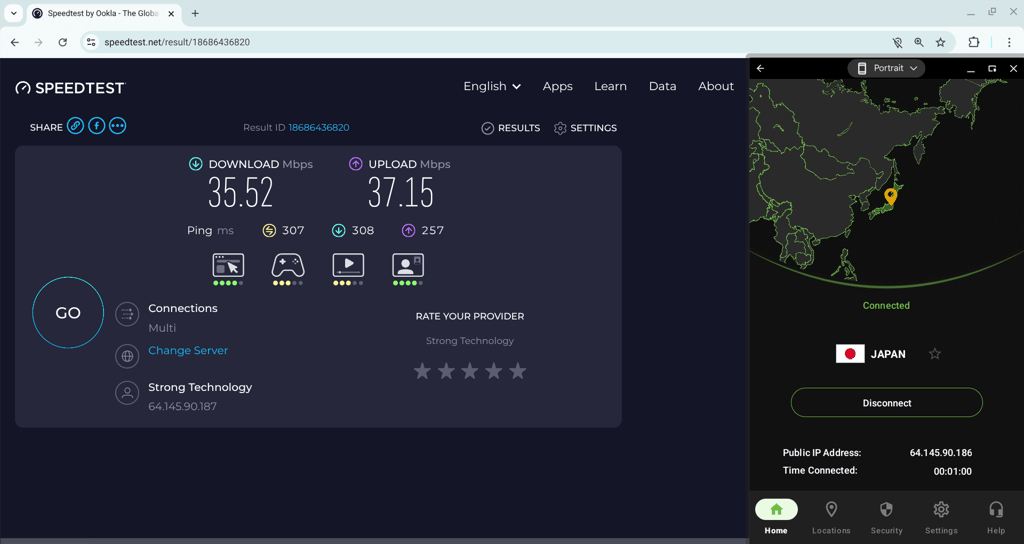Open Speedtest SETTINGS
This screenshot has height=544, width=1024.
tap(585, 128)
